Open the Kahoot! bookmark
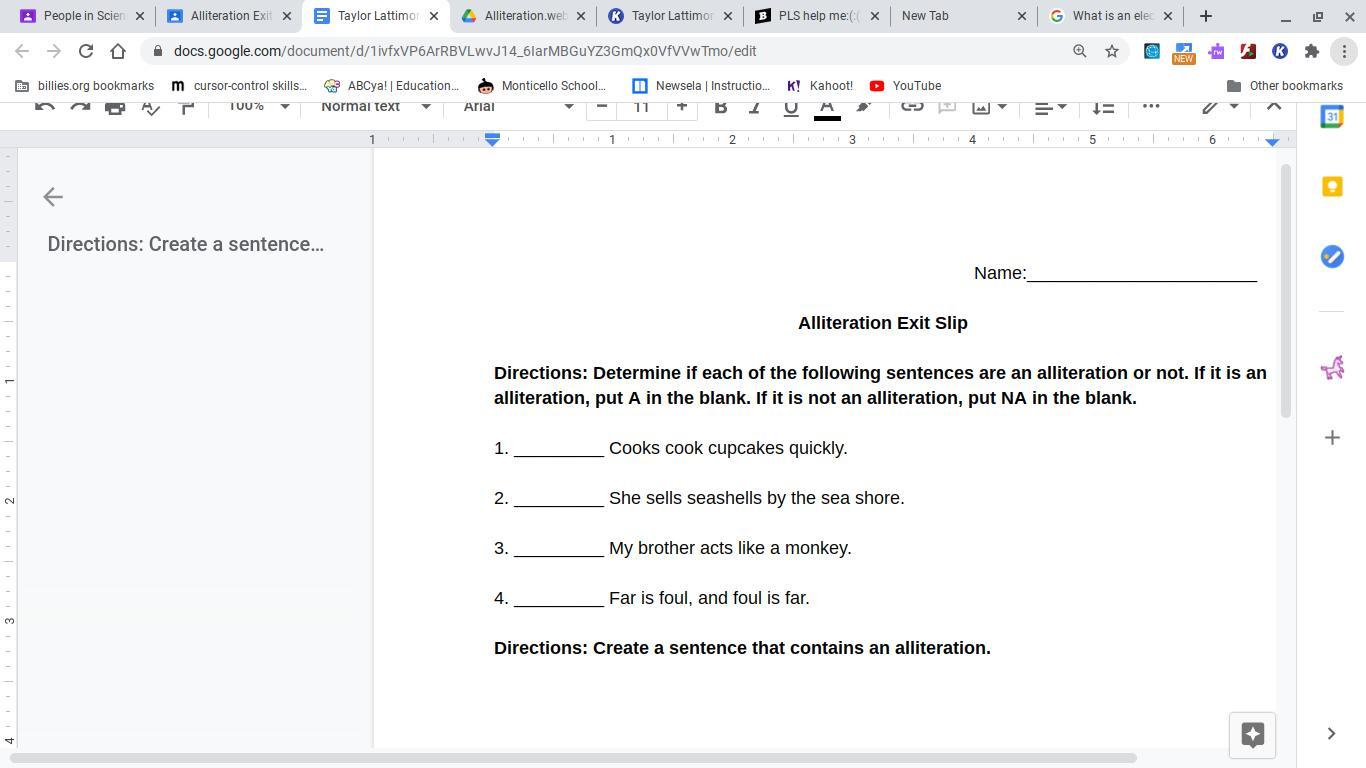1366x768 pixels. tap(820, 86)
